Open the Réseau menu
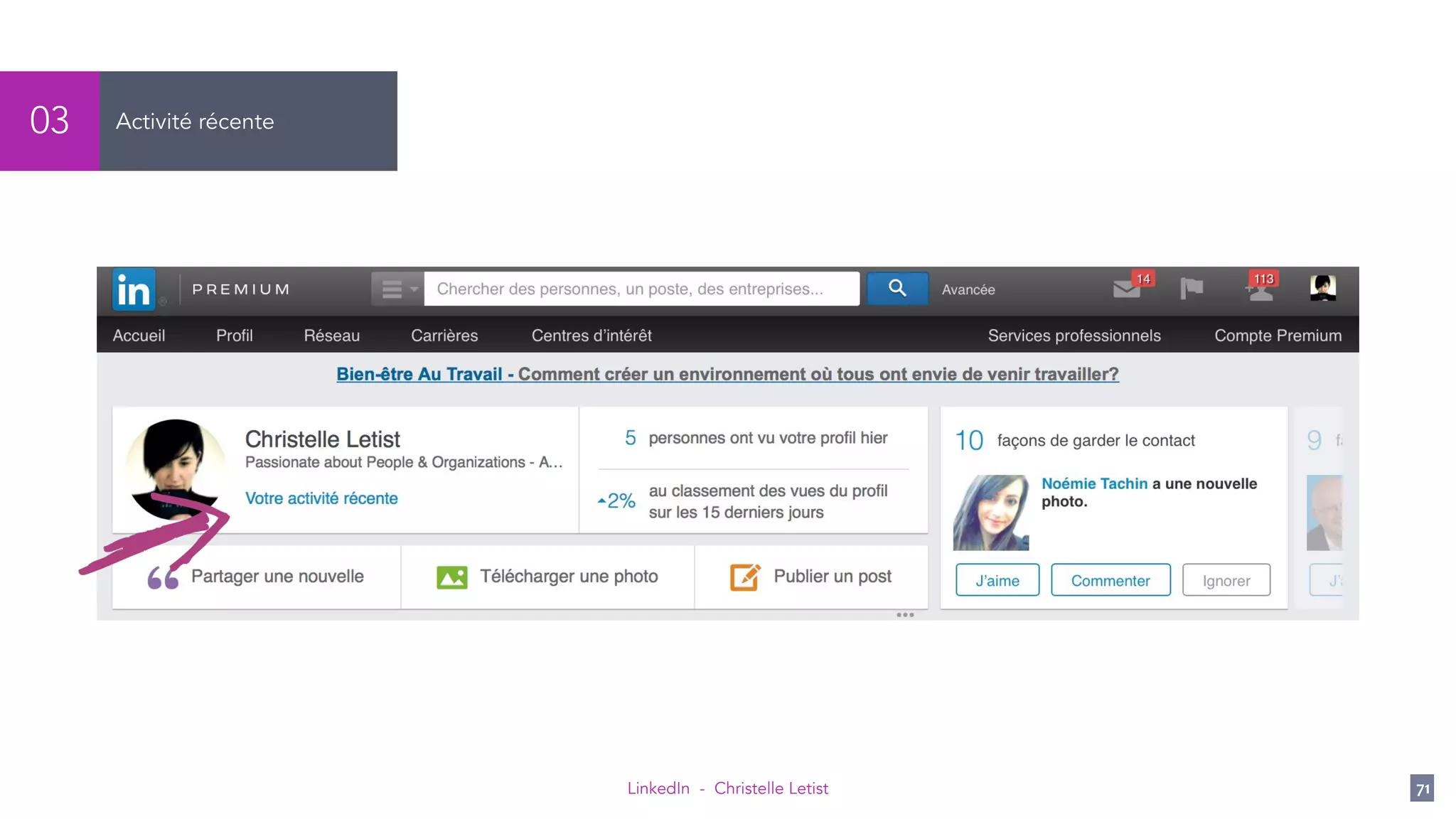 point(331,336)
